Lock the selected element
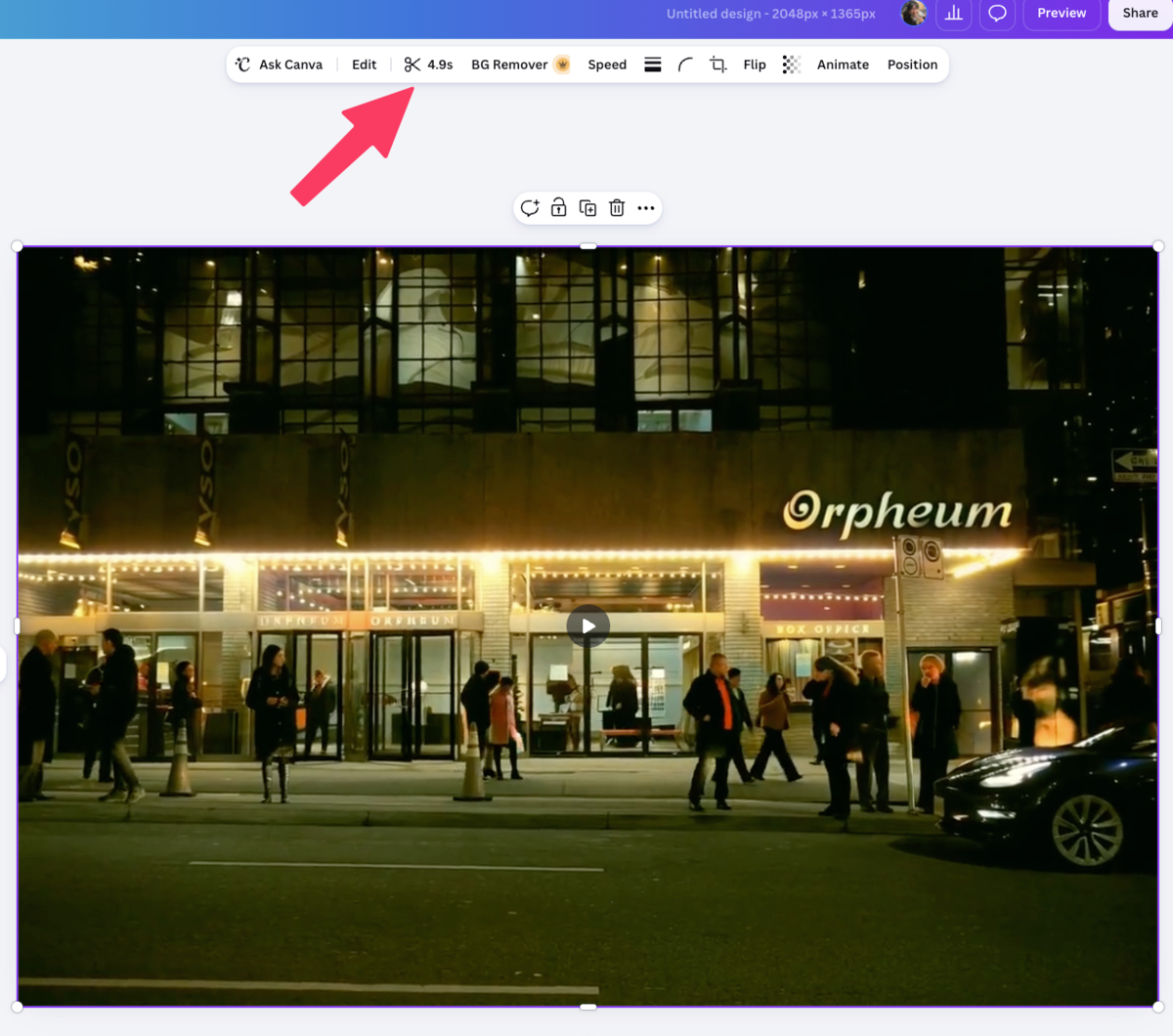Viewport: 1173px width, 1036px height. (558, 208)
